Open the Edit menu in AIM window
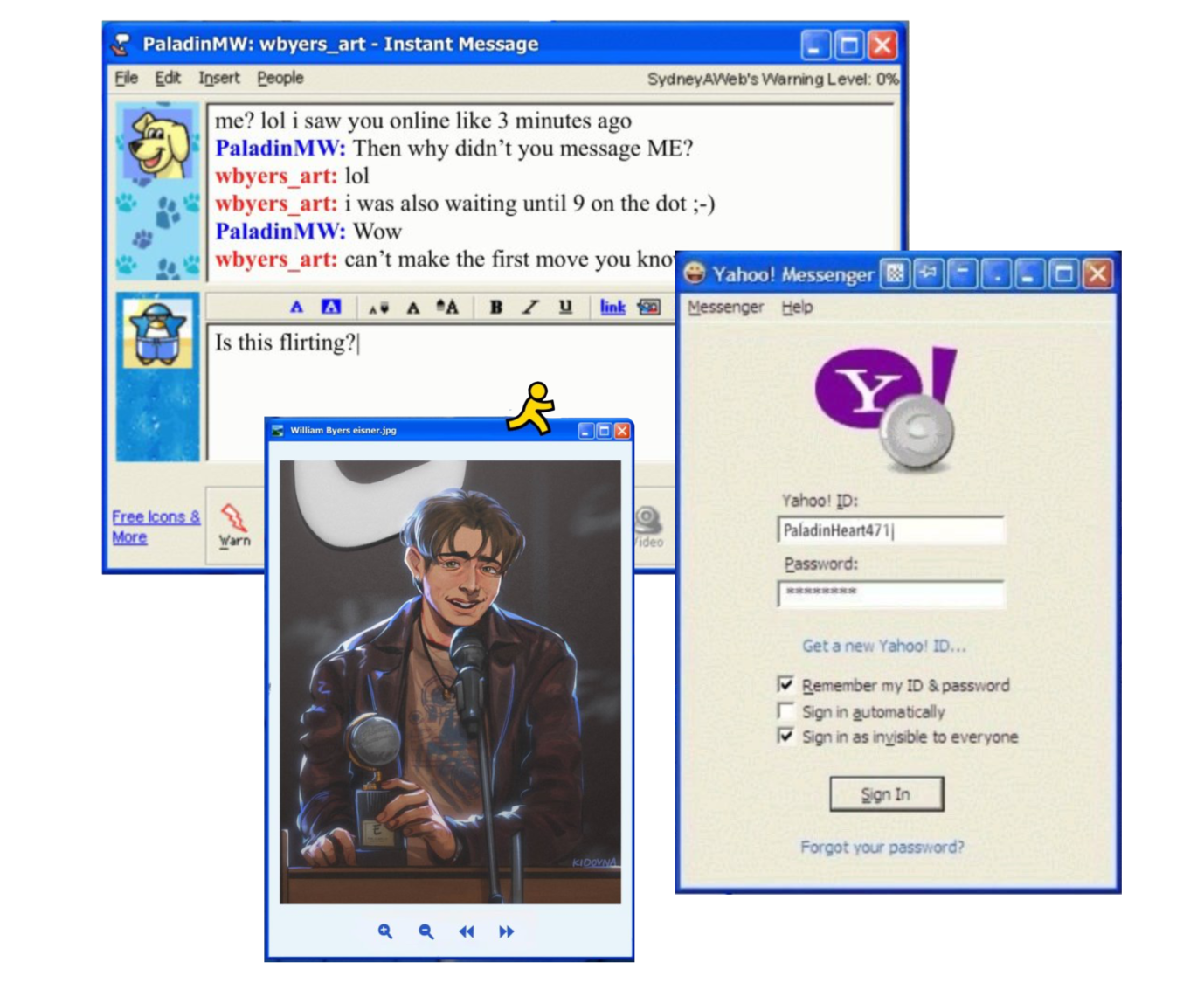 point(168,78)
